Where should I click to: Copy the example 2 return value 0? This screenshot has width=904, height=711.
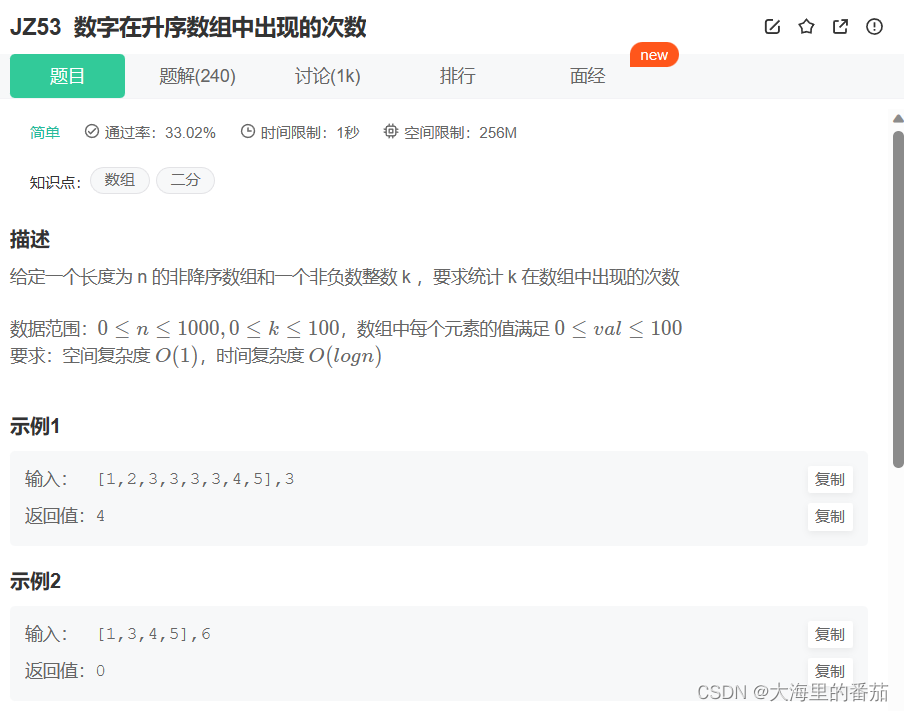(830, 671)
